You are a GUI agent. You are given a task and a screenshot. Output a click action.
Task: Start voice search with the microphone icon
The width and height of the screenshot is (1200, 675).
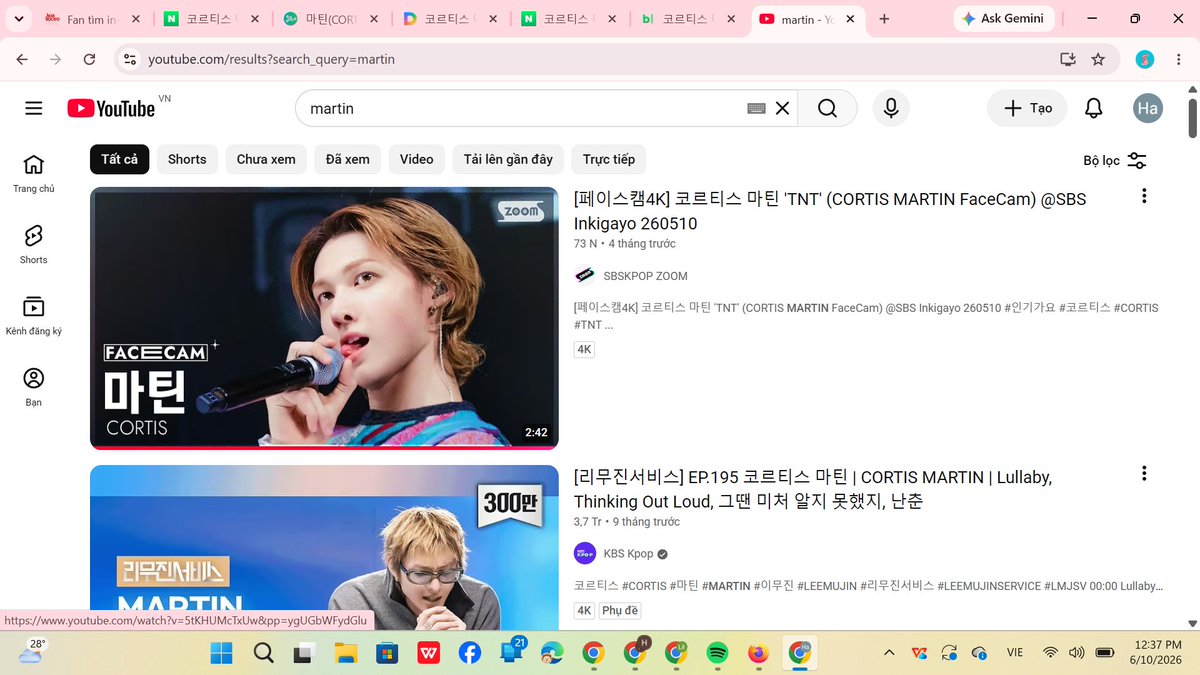click(x=891, y=108)
